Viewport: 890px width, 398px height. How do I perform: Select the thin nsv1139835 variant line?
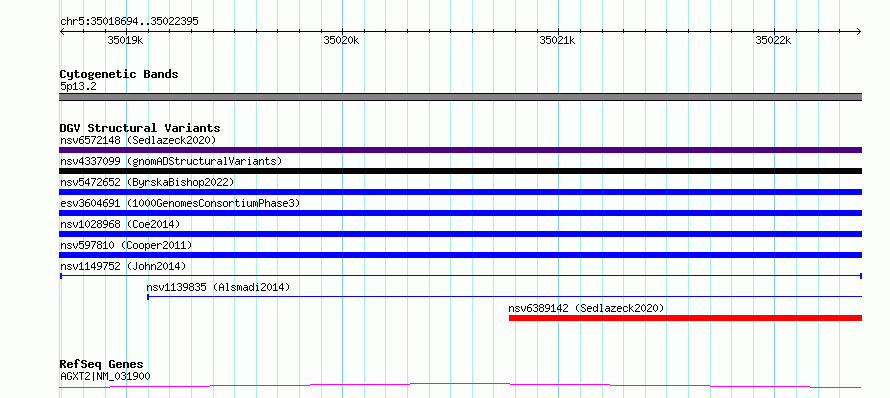(x=504, y=296)
